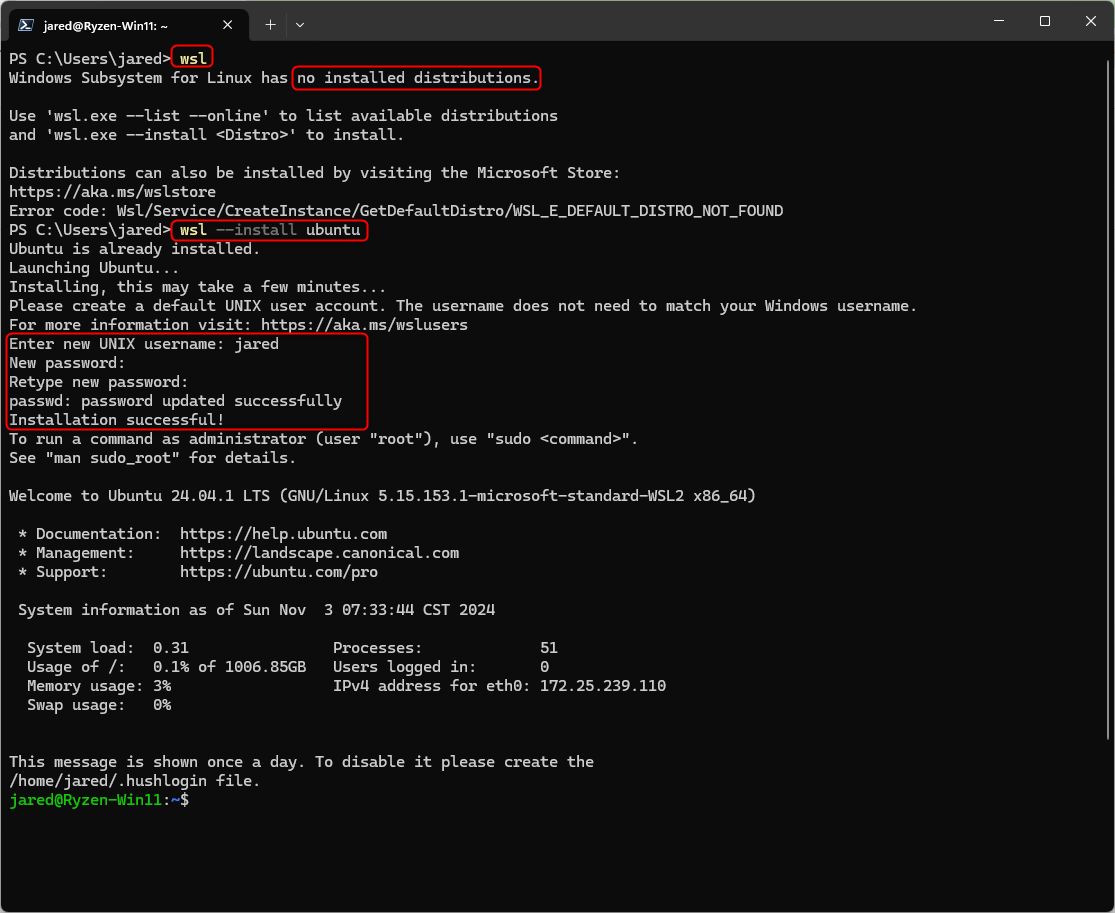The width and height of the screenshot is (1115, 913).
Task: Open the https://help.ubuntu.com documentation link
Action: (284, 533)
